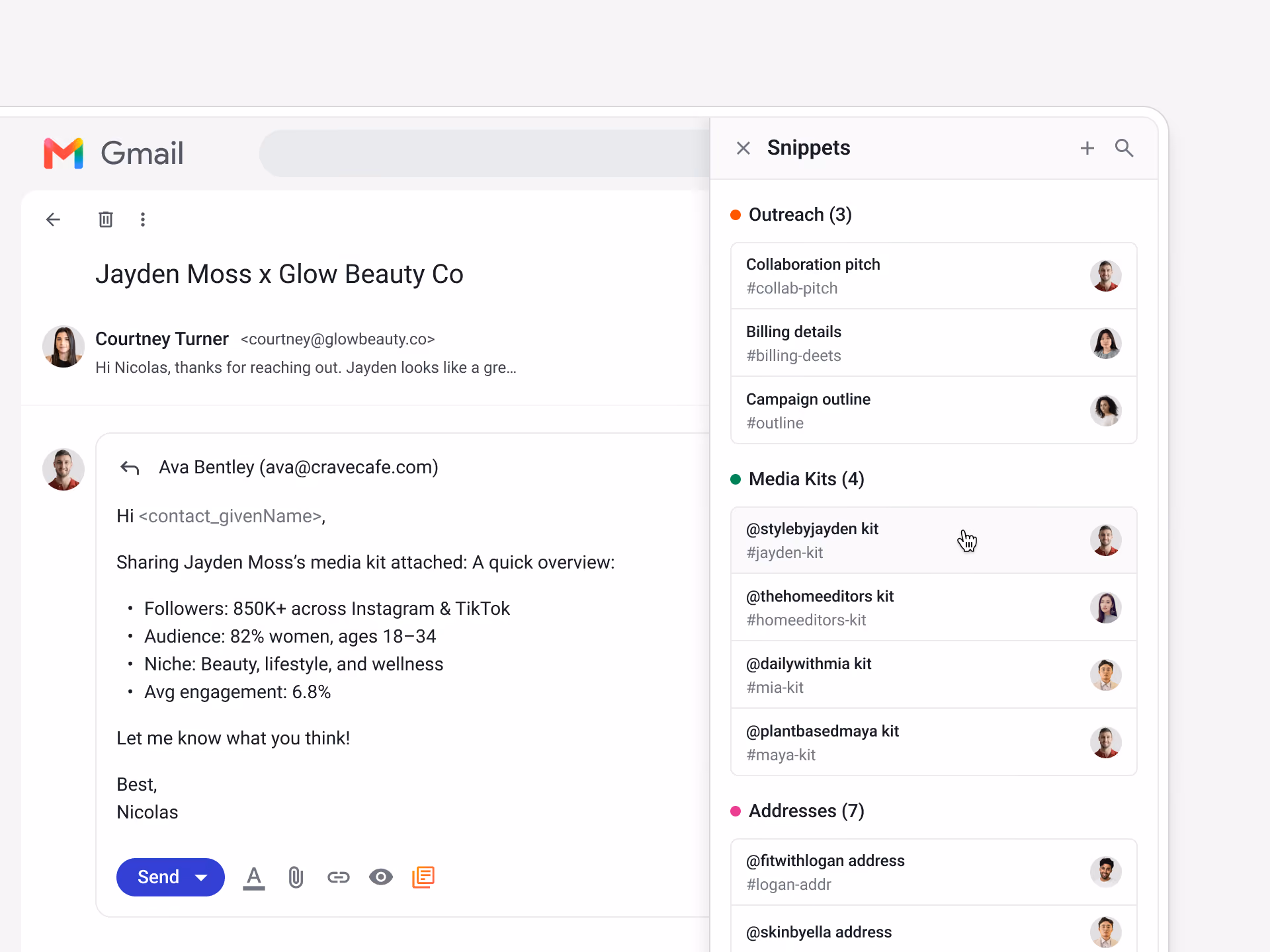The height and width of the screenshot is (952, 1270).
Task: Collapse the Addresses (7) group
Action: pyautogui.click(x=797, y=811)
